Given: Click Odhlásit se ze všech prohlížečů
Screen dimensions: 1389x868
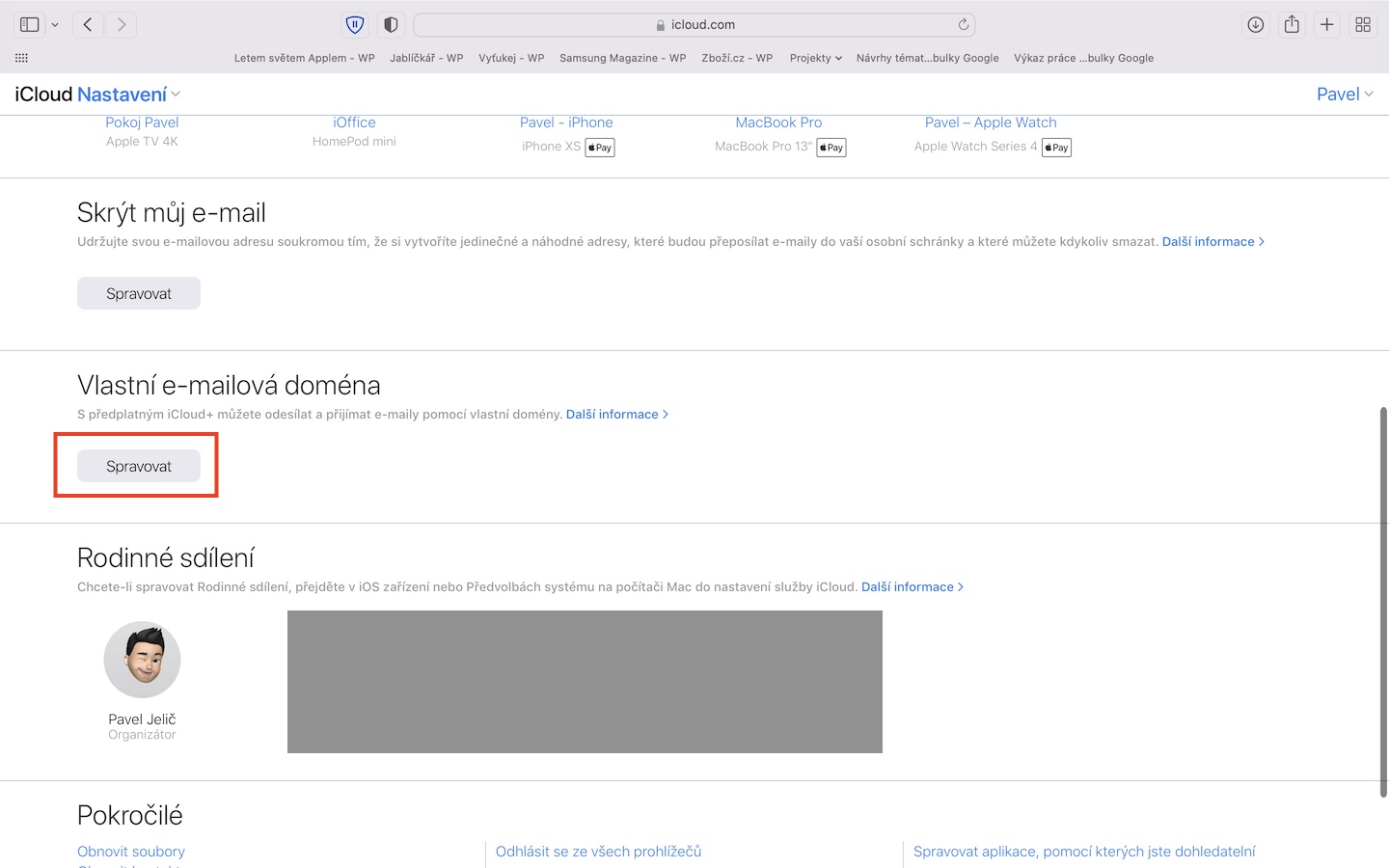Looking at the screenshot, I should coord(598,852).
